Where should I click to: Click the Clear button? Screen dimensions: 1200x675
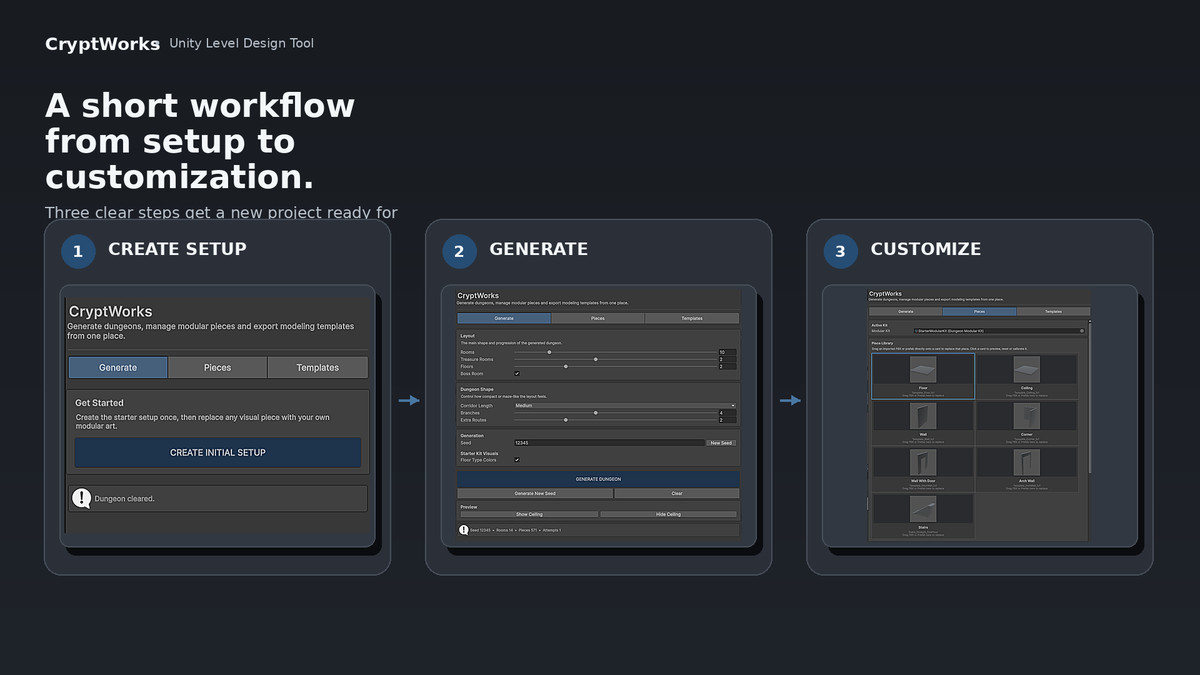676,493
